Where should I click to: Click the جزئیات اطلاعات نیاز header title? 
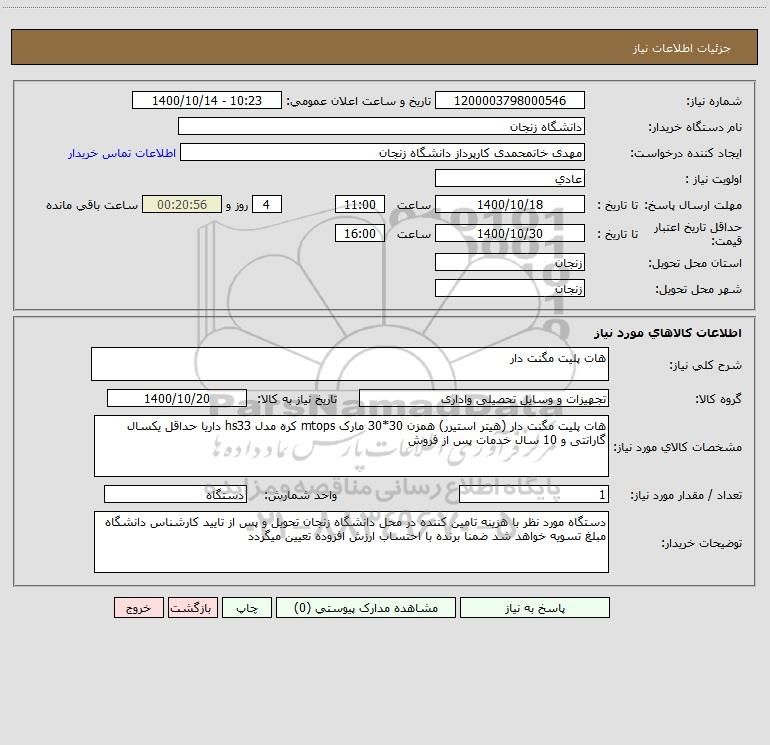[682, 48]
